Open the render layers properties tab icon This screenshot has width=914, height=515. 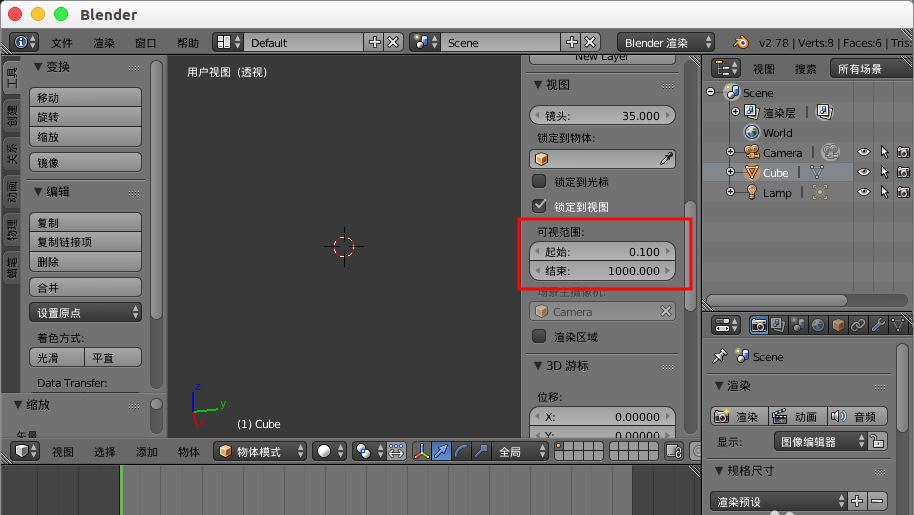[779, 325]
